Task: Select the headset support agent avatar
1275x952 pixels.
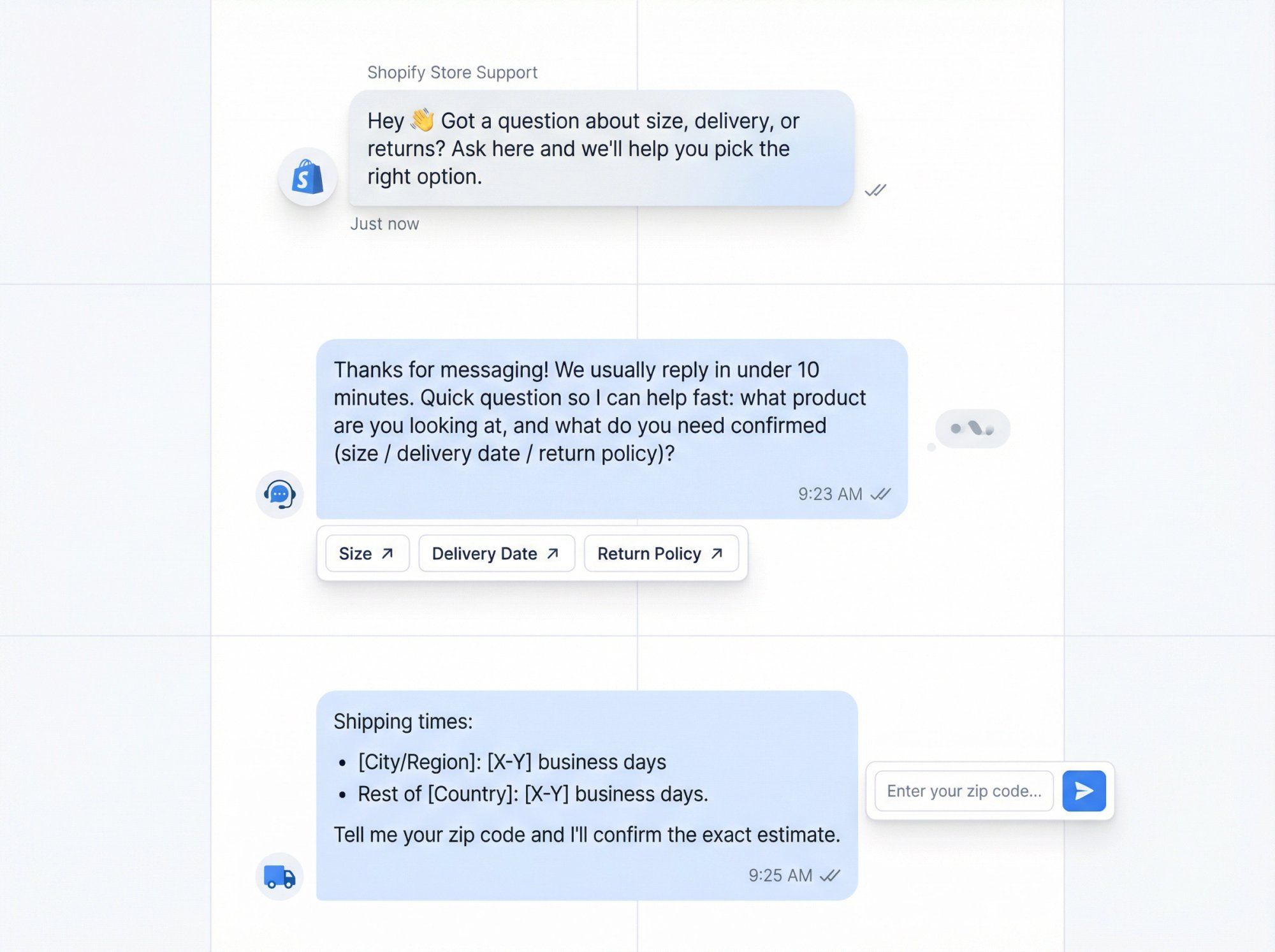Action: (x=279, y=494)
